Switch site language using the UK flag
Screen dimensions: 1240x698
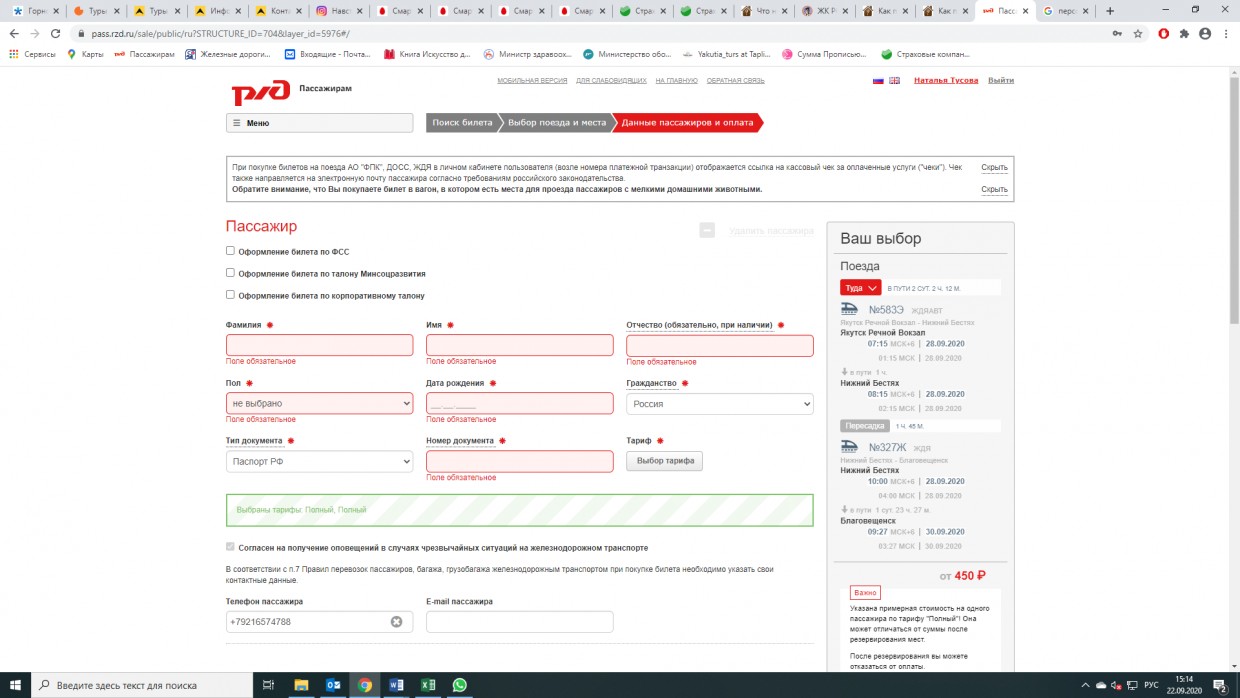coord(894,80)
